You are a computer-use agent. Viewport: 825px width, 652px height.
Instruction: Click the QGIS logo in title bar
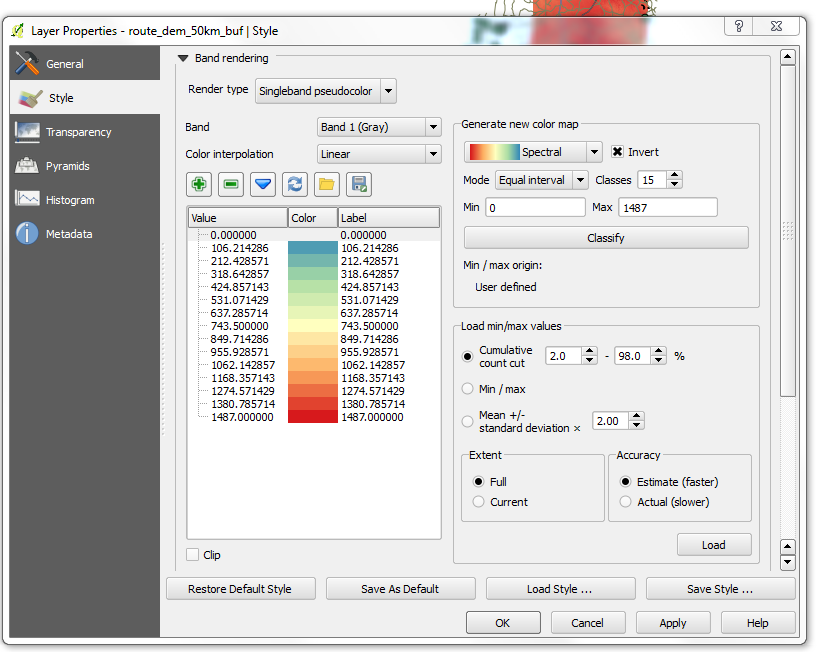pos(18,31)
